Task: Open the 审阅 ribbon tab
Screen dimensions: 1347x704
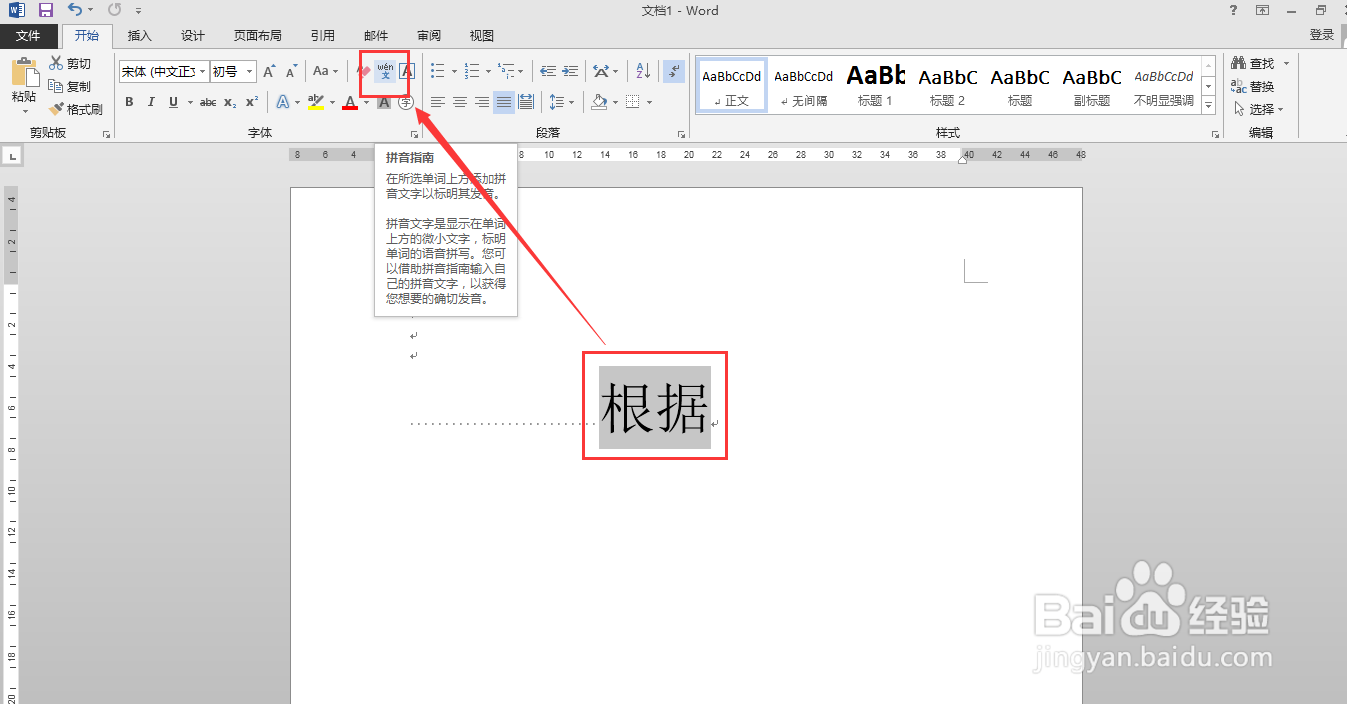Action: tap(428, 35)
